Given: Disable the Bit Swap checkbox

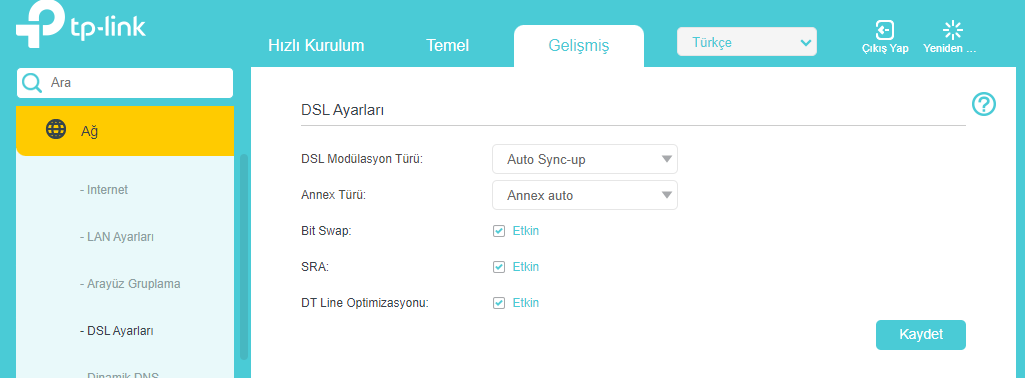Looking at the screenshot, I should [499, 231].
